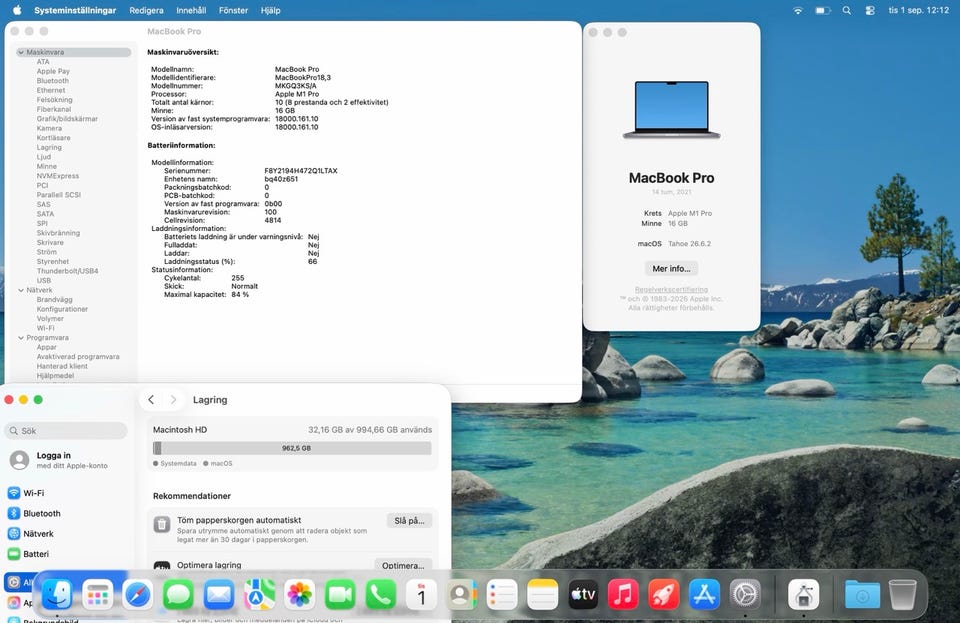Select Brandvägg under Nätverk

click(54, 300)
